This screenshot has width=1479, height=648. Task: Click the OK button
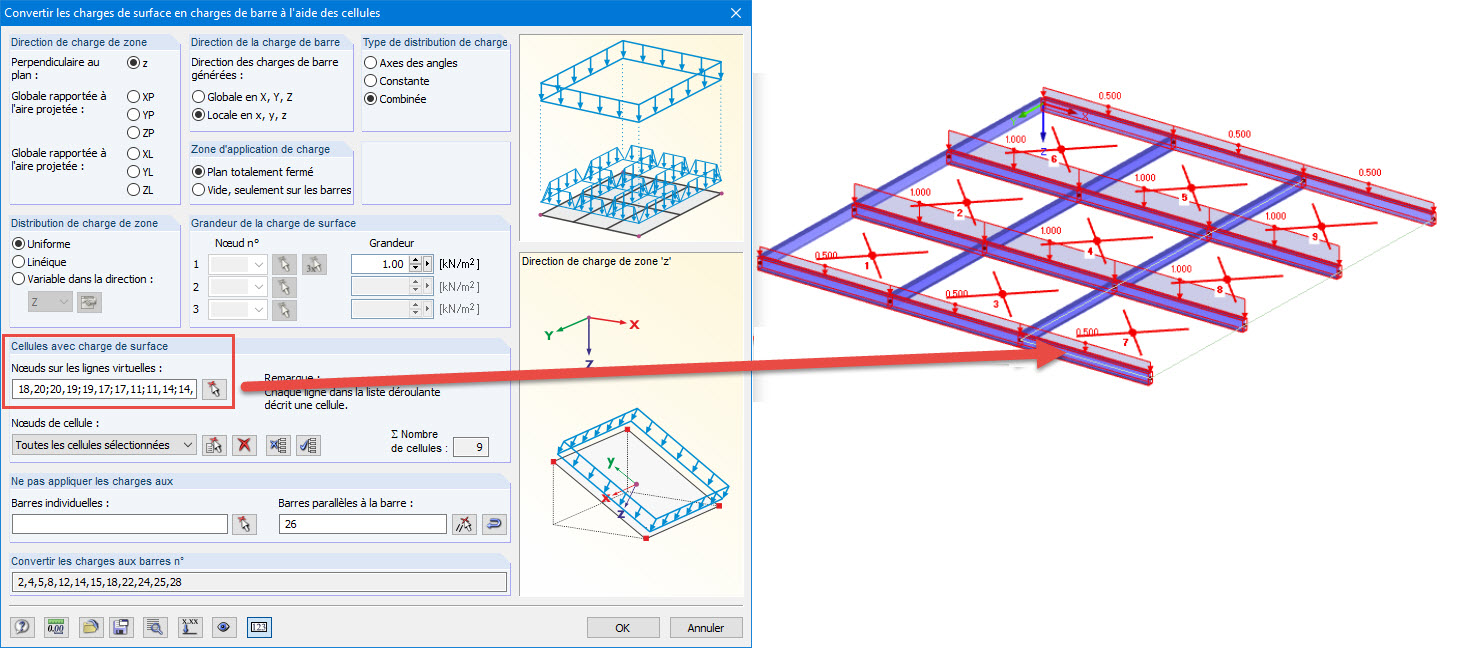(622, 628)
